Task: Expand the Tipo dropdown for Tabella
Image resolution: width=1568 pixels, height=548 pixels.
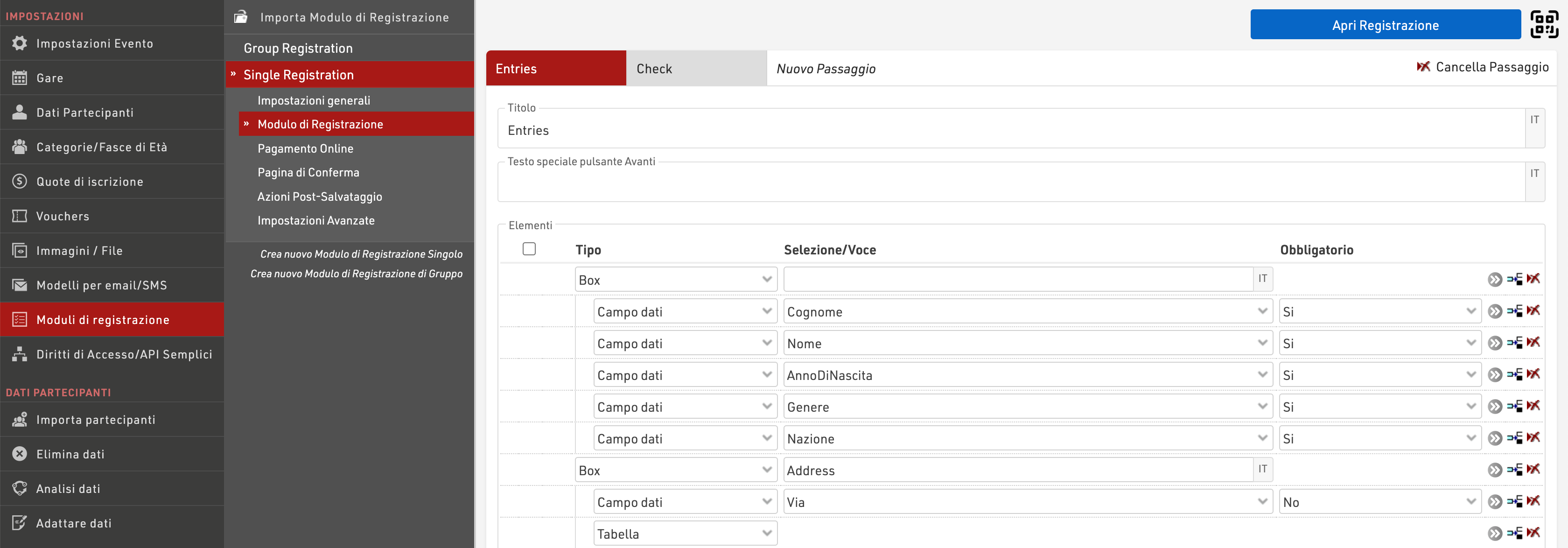Action: [685, 534]
